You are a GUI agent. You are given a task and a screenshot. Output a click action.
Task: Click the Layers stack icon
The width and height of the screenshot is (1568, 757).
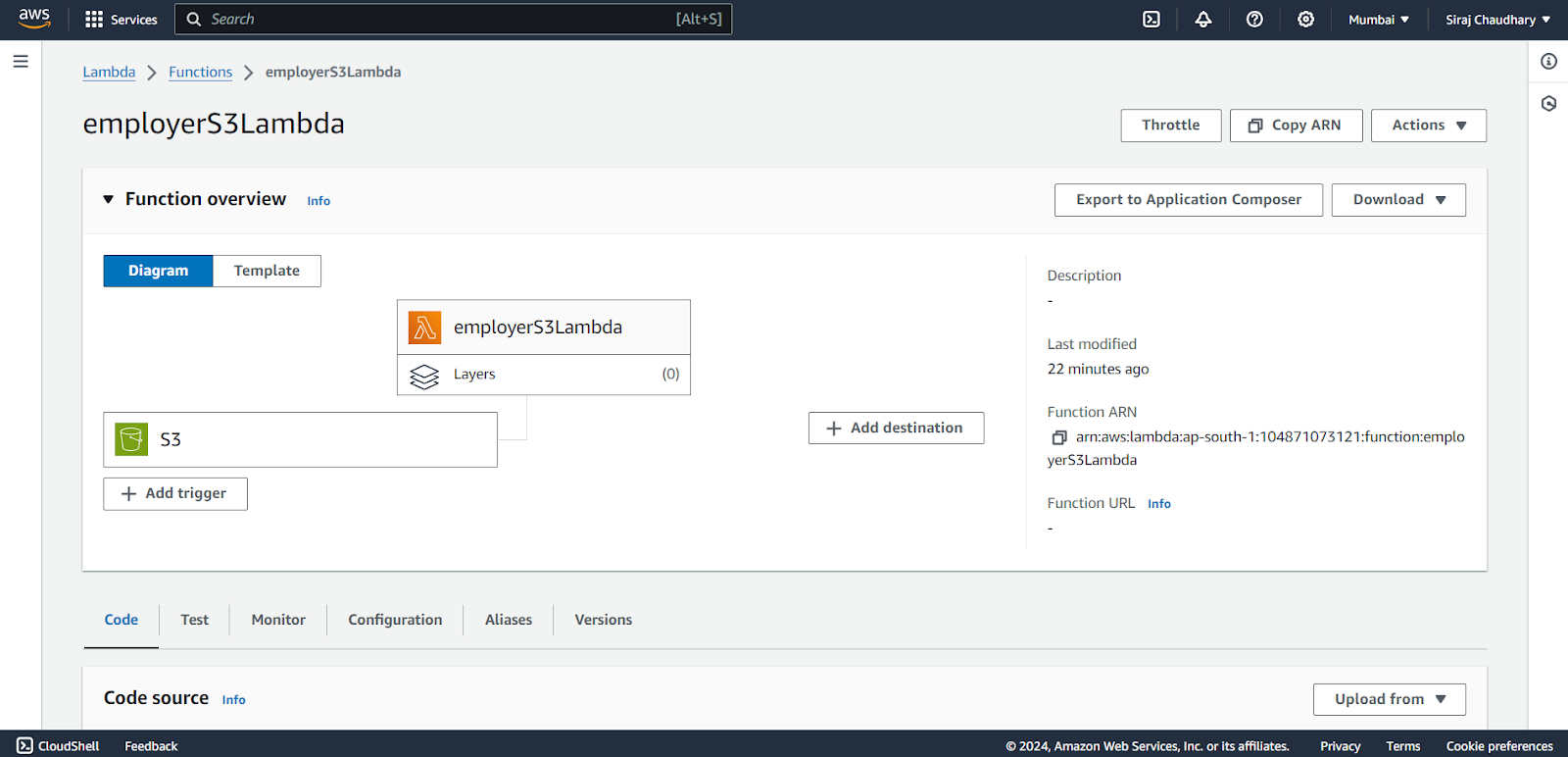[x=424, y=376]
